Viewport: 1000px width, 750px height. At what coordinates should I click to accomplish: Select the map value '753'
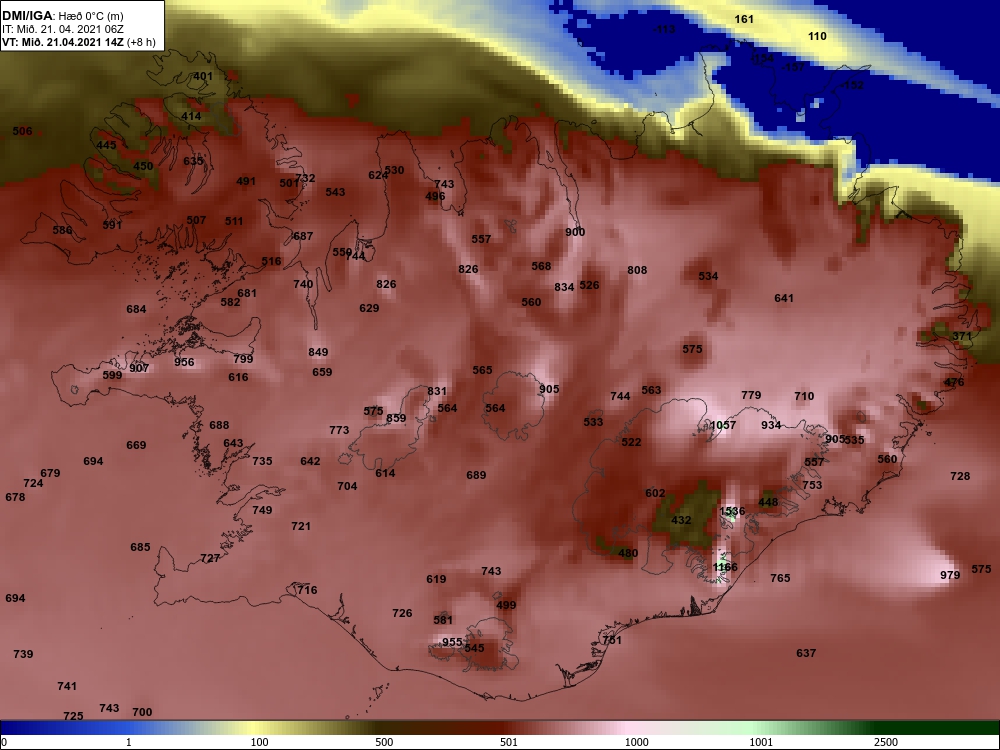812,485
